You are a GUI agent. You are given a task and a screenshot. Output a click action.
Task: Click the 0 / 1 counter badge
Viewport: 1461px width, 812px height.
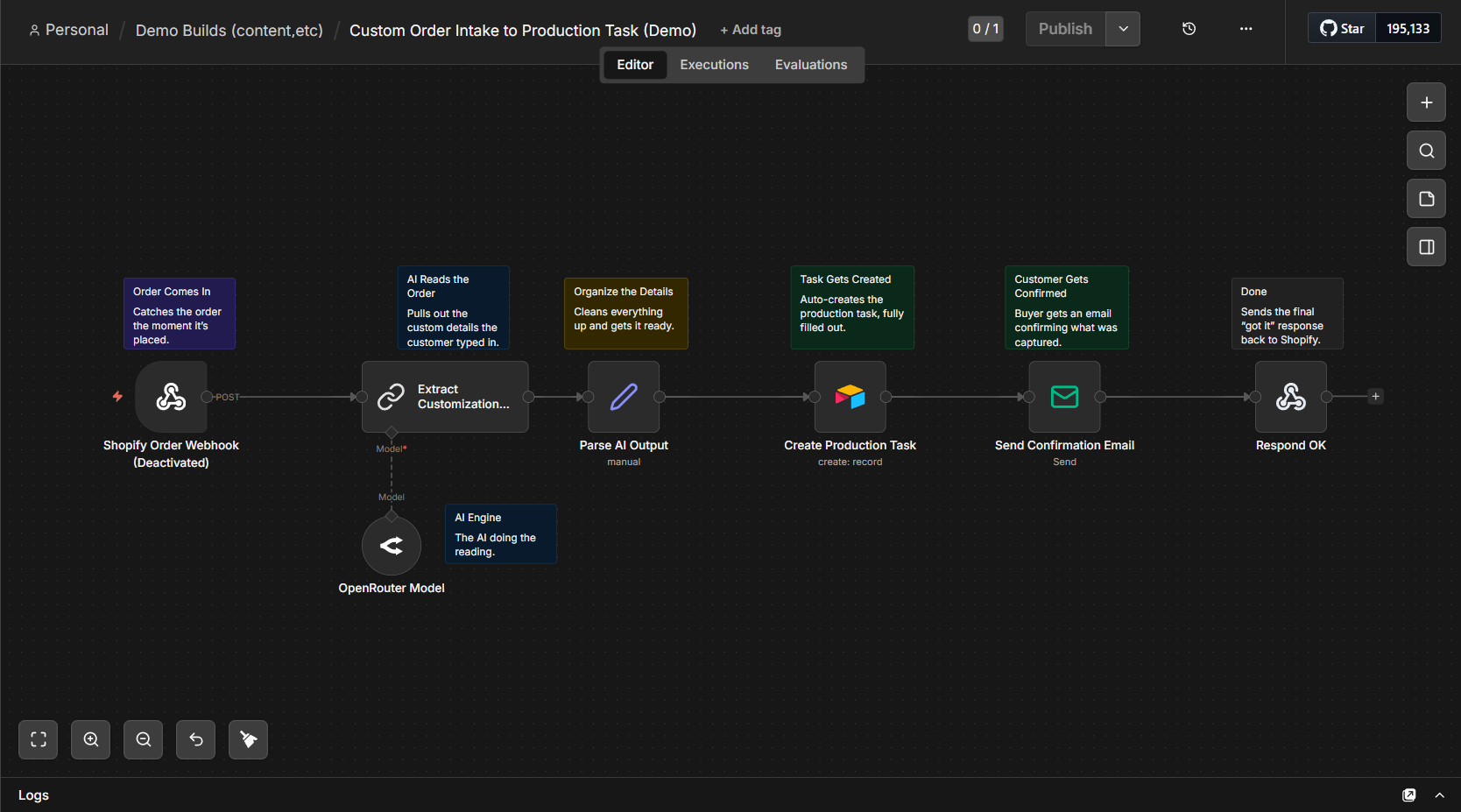click(985, 29)
